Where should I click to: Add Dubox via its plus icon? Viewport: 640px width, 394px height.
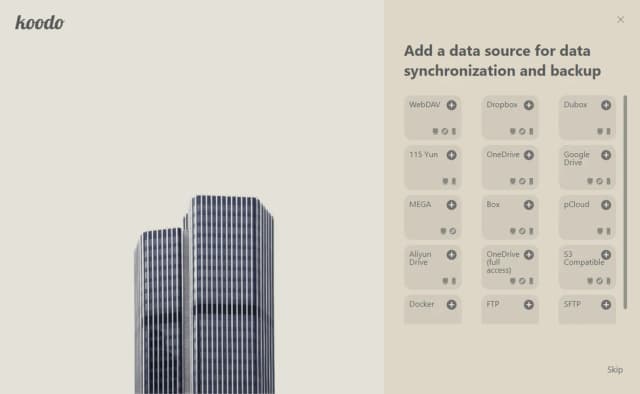click(606, 105)
